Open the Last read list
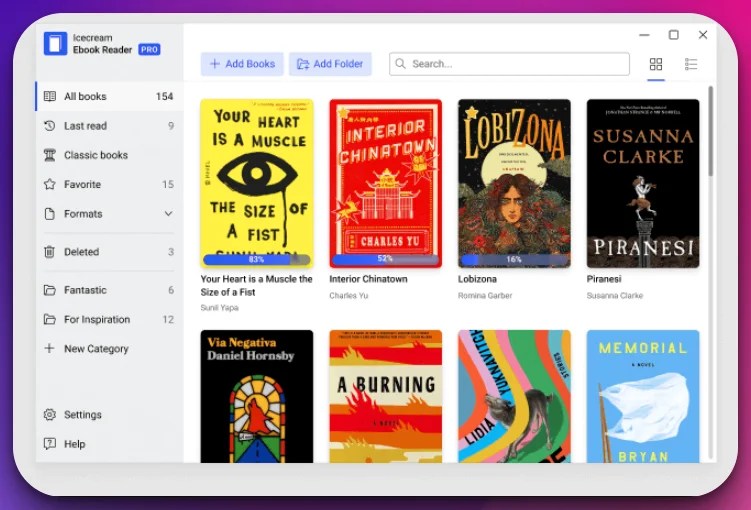This screenshot has width=751, height=510. pos(109,125)
